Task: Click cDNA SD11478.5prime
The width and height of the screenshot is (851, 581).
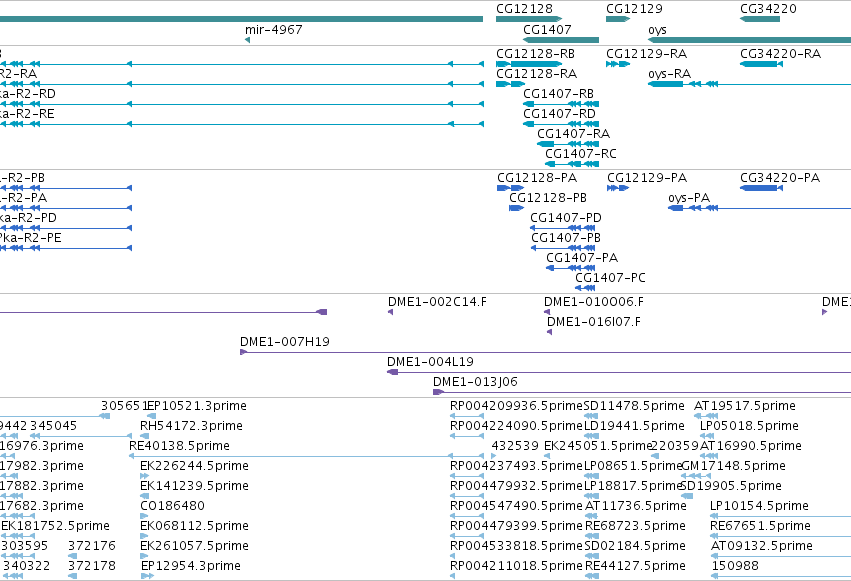Action: [x=634, y=406]
